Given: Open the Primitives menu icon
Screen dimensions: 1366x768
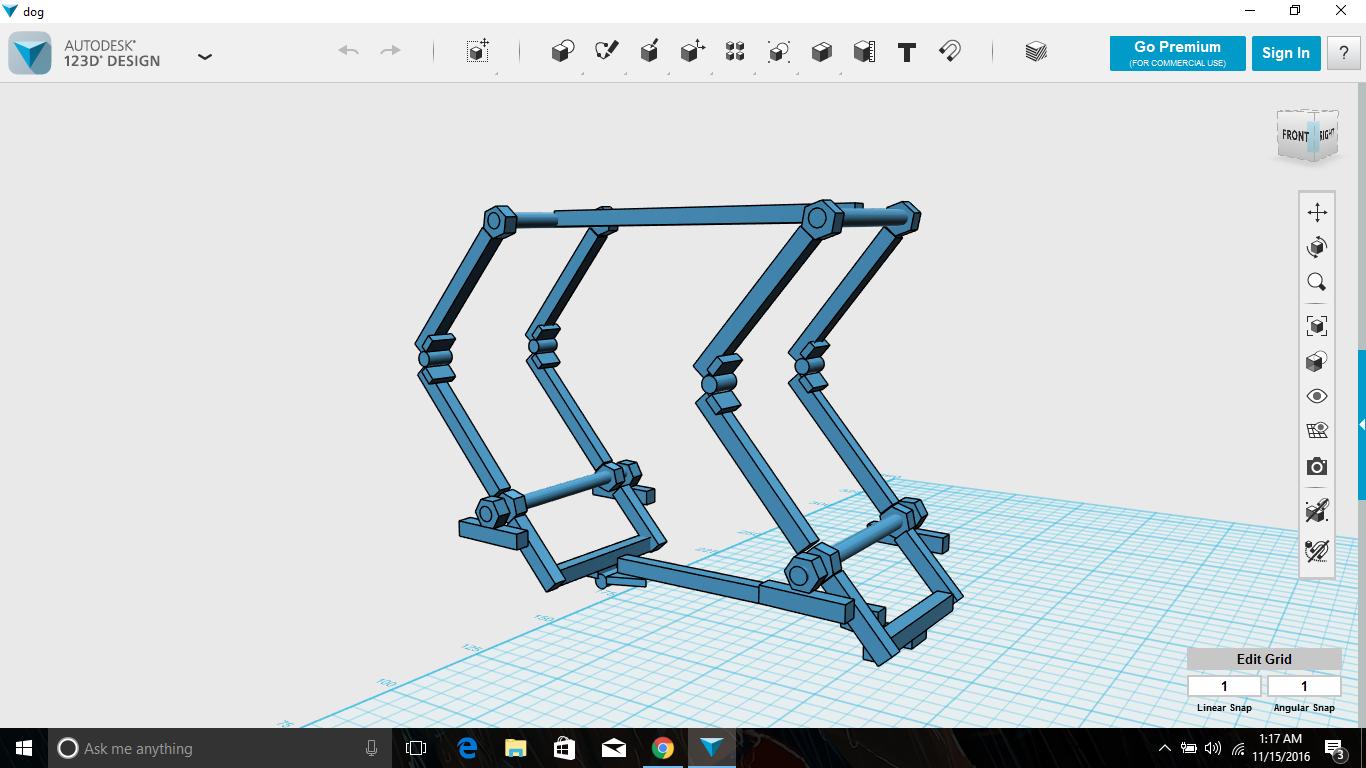Looking at the screenshot, I should (x=563, y=52).
